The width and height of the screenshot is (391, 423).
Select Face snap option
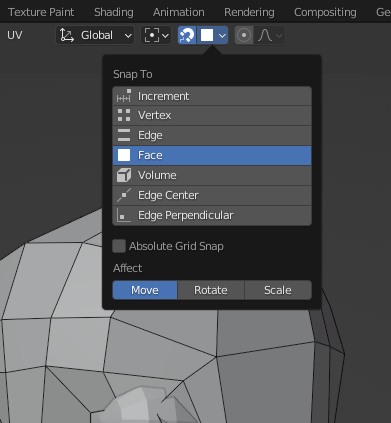point(212,155)
